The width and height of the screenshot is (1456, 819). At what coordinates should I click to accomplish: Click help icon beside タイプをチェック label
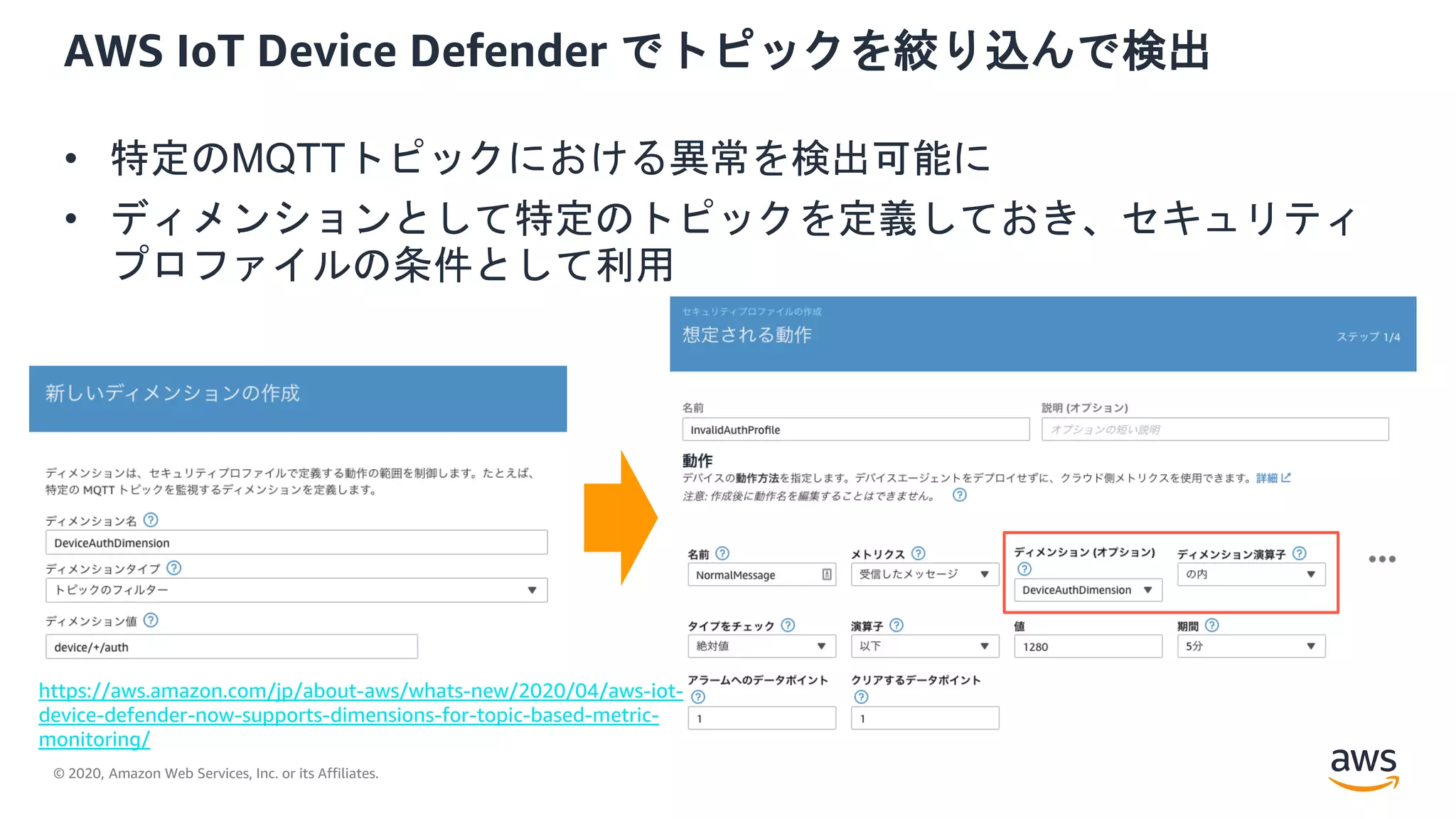[x=788, y=625]
